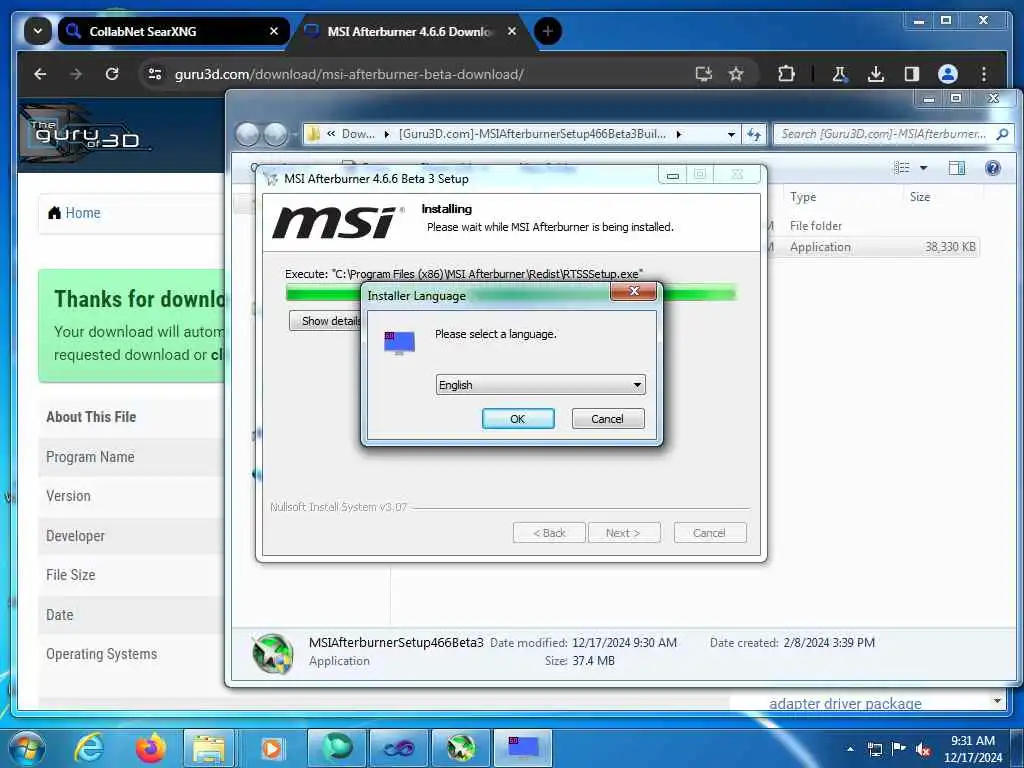Go back in the browser
1024x768 pixels.
[x=40, y=74]
